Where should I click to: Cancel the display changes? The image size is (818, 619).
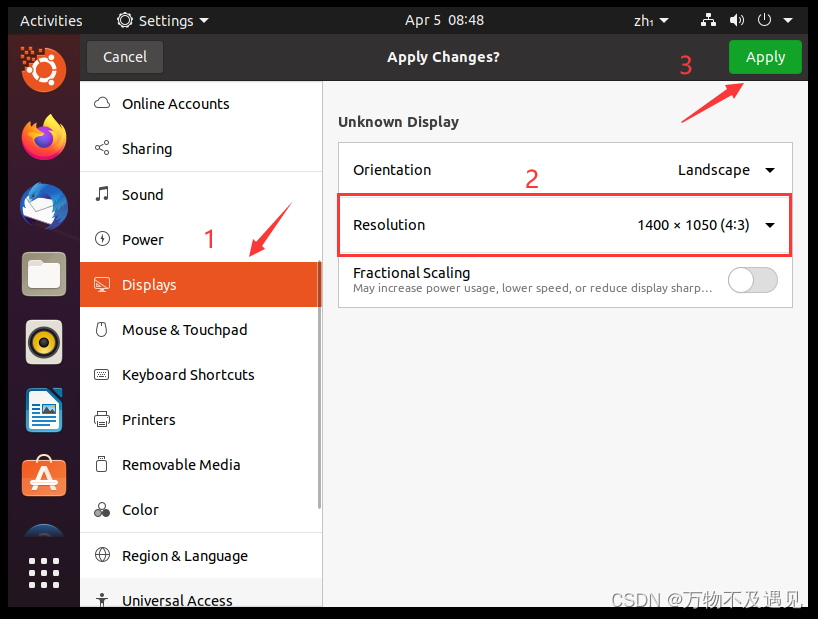[x=124, y=57]
